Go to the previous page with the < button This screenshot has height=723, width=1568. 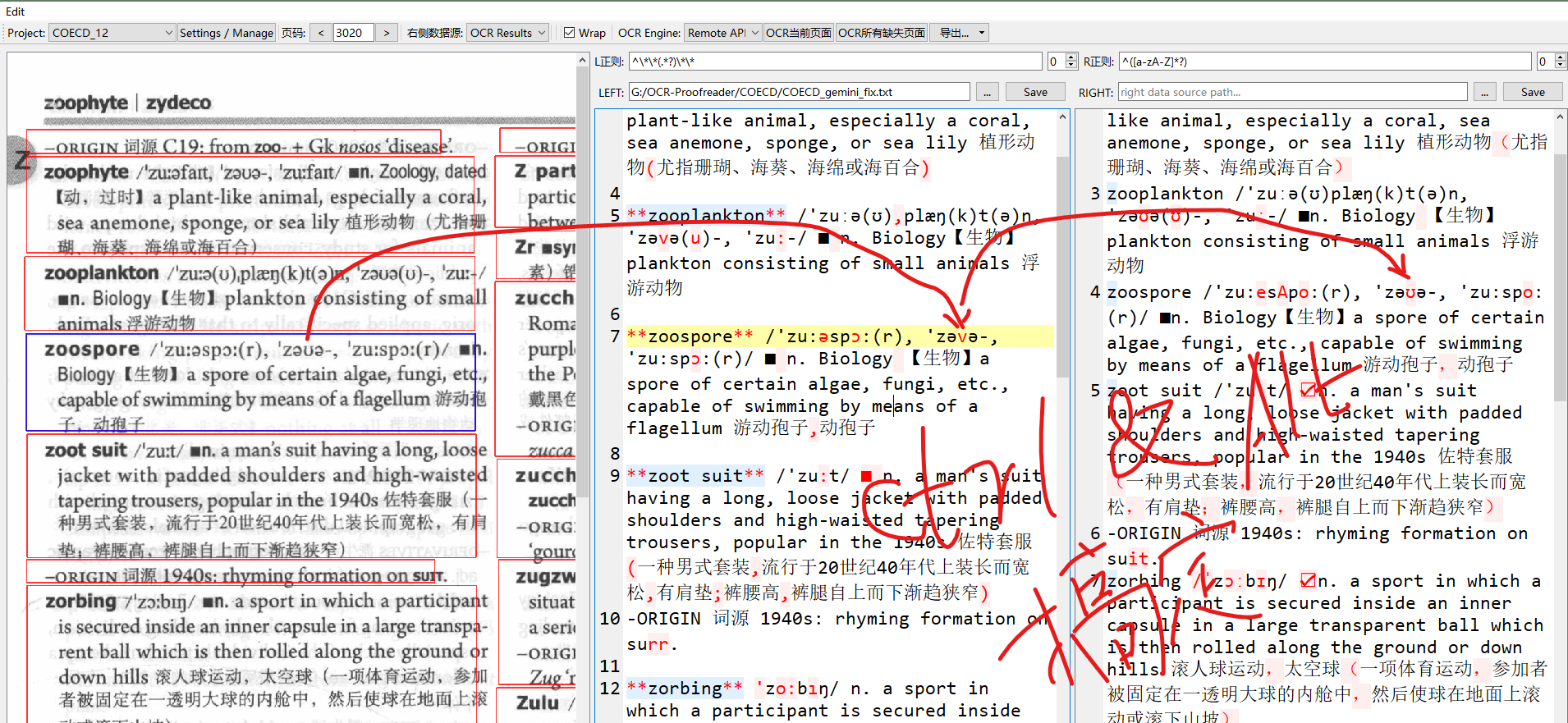click(321, 33)
